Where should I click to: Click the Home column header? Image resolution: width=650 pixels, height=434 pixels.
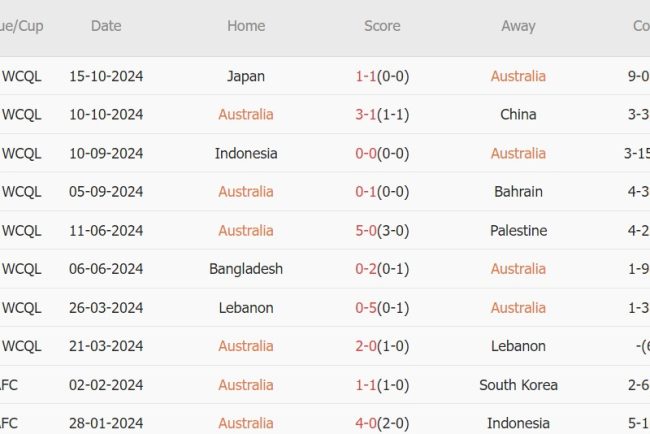point(246,26)
